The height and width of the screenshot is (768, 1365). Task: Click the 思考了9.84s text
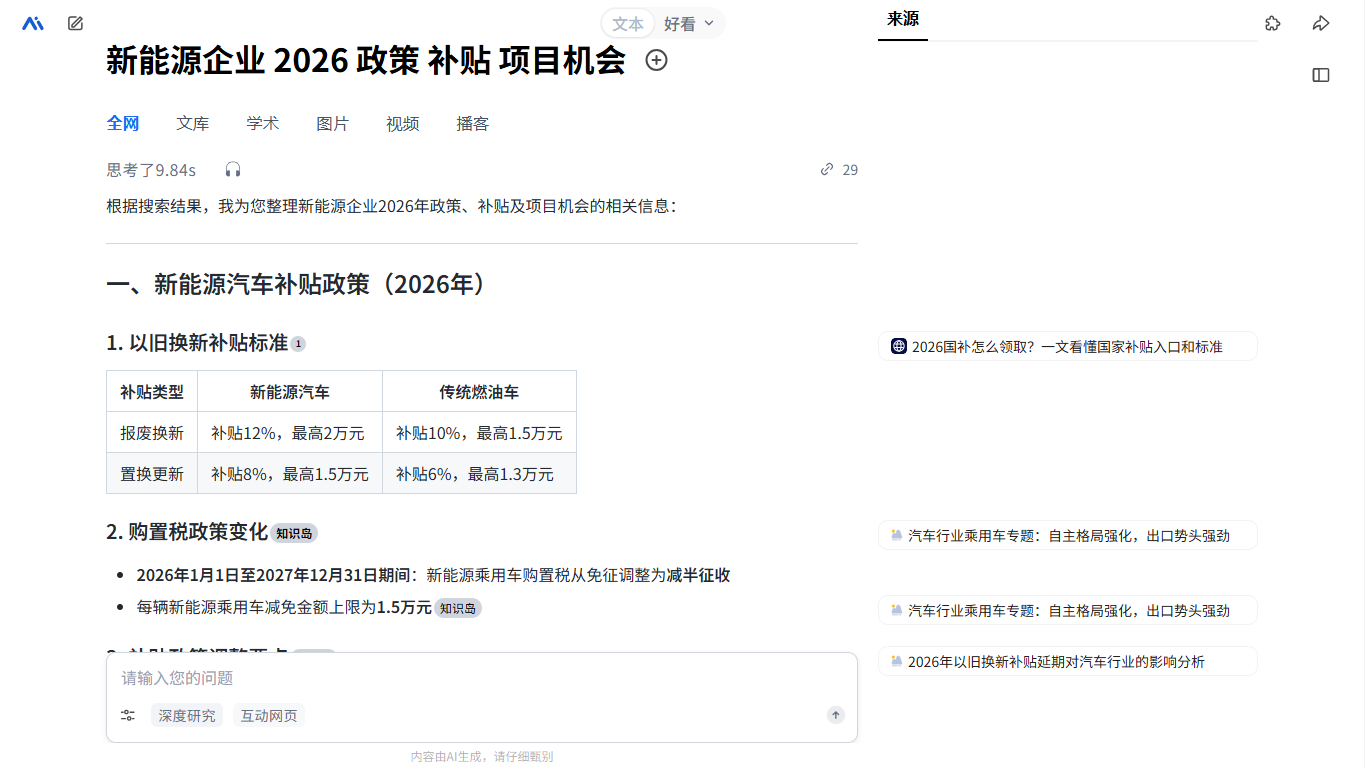pyautogui.click(x=151, y=170)
